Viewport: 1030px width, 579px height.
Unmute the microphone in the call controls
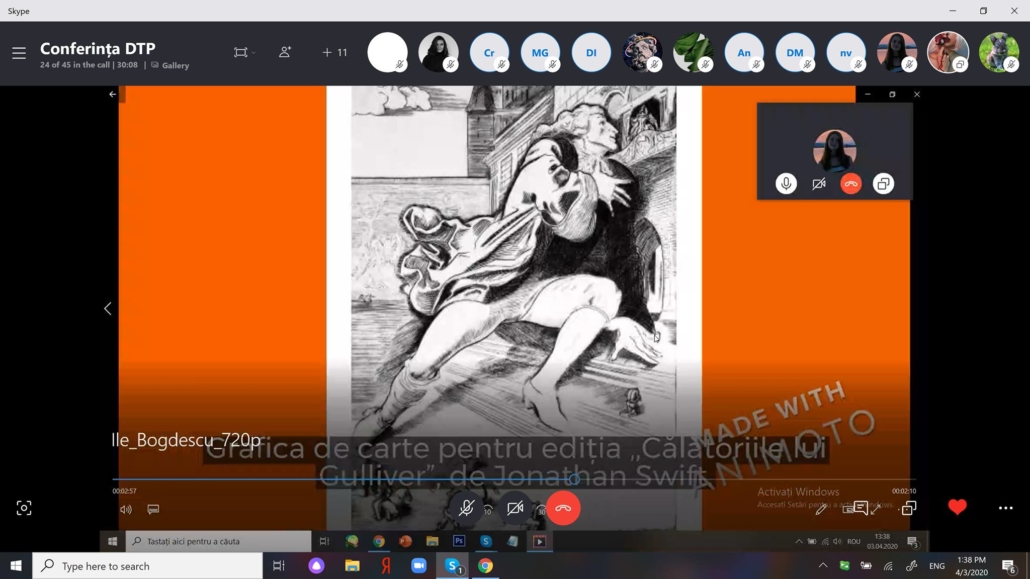[x=466, y=508]
